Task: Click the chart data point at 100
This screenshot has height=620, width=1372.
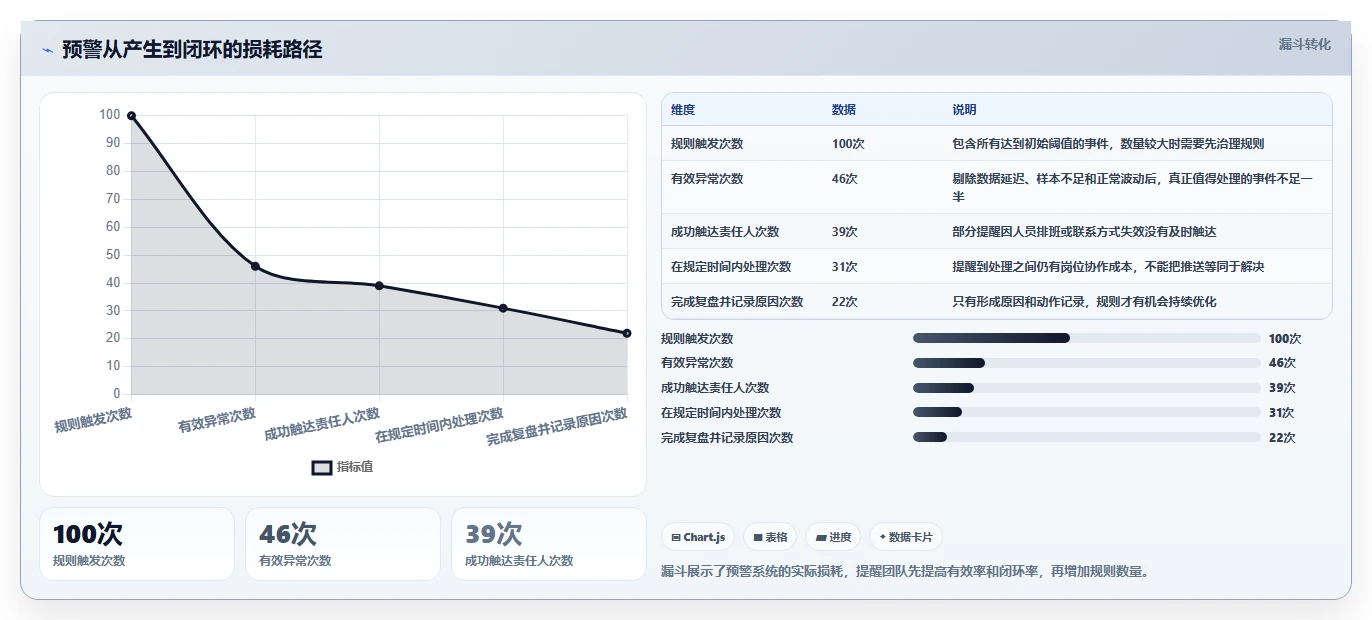Action: [x=131, y=116]
